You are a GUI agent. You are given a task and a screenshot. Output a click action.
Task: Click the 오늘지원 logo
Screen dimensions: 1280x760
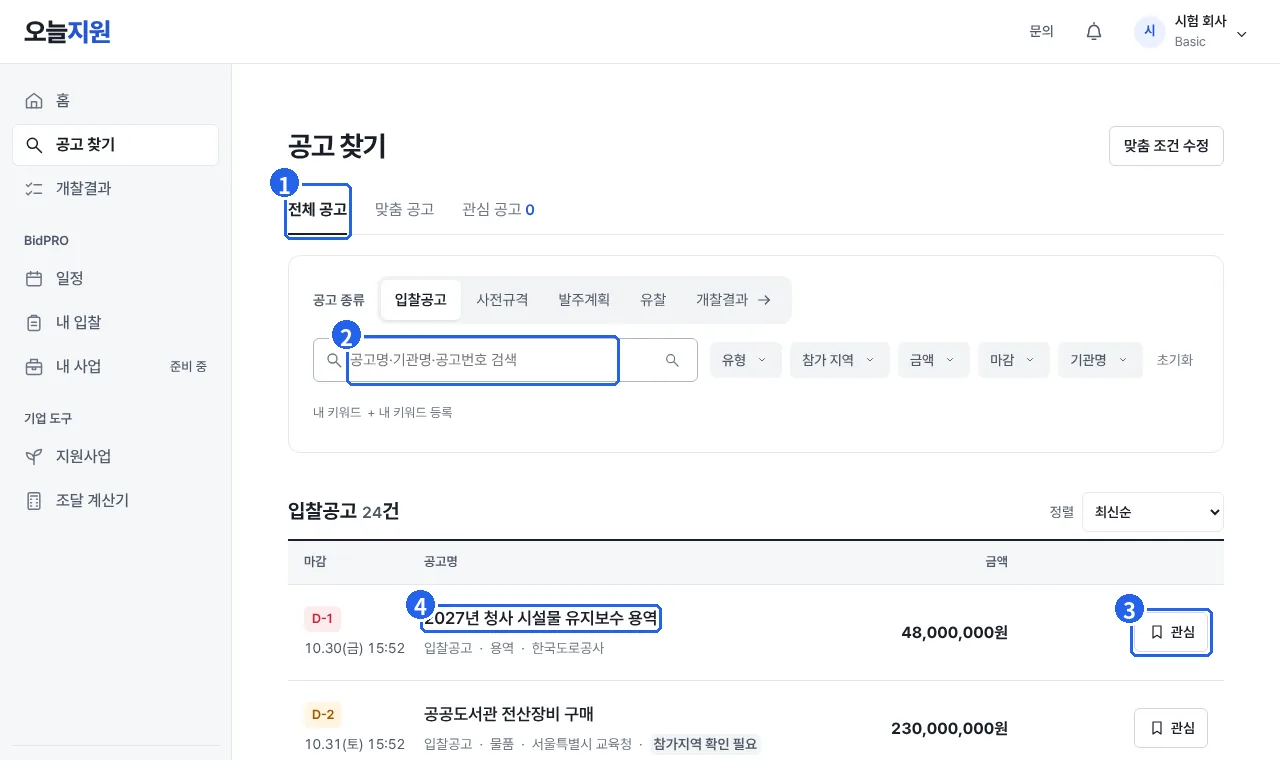point(67,32)
